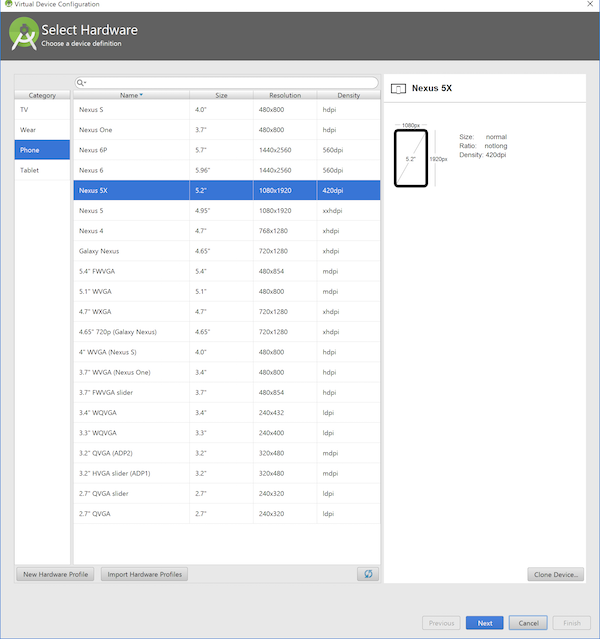Sort by the Name column header
The height and width of the screenshot is (639, 600).
tap(131, 95)
